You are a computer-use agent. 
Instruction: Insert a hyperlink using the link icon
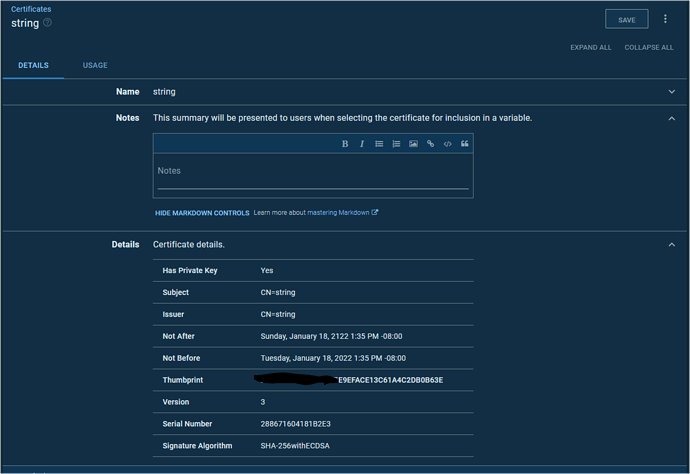click(430, 144)
